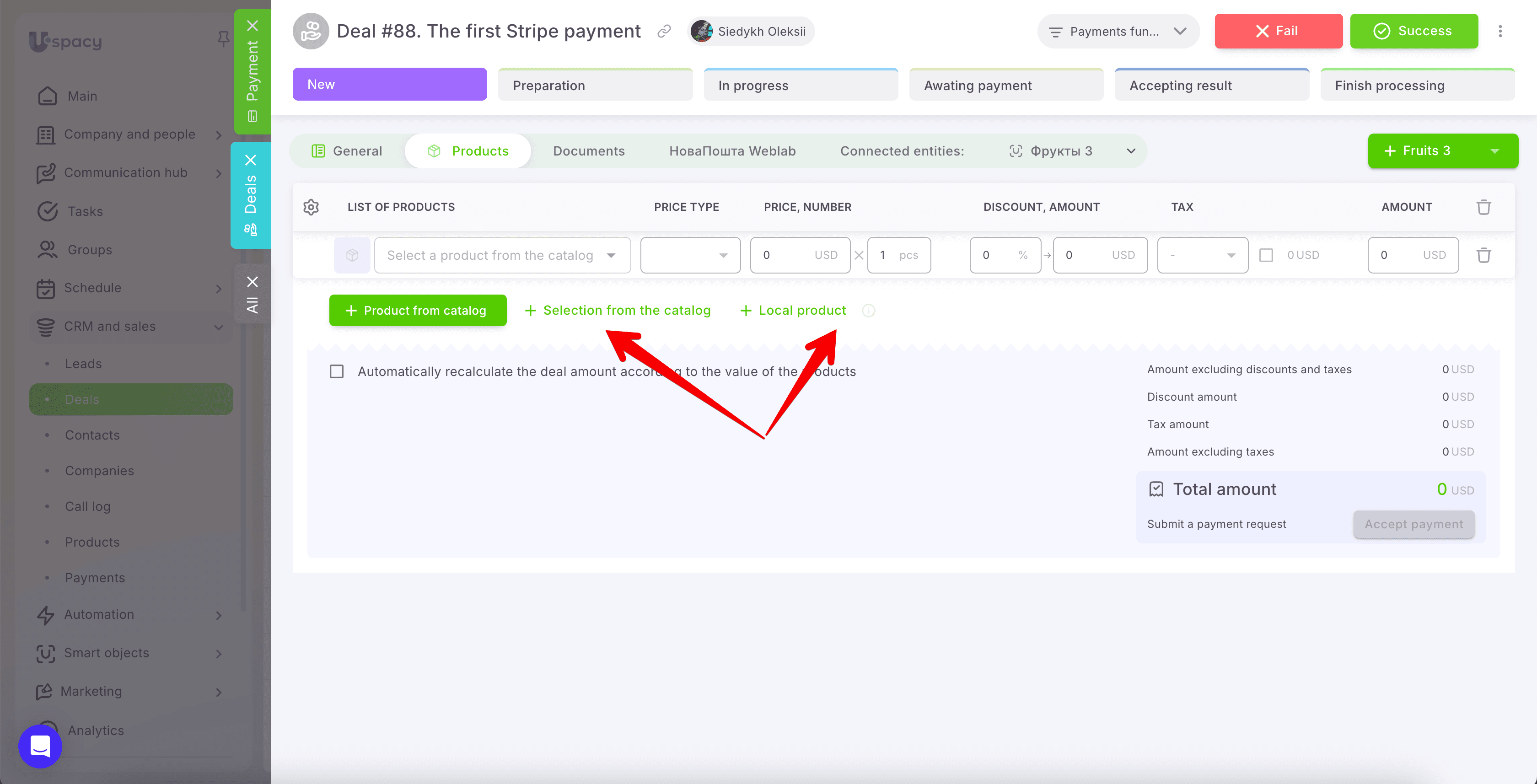Screen dimensions: 1537x784
Task: Set stage to Finish processing
Action: point(1417,85)
